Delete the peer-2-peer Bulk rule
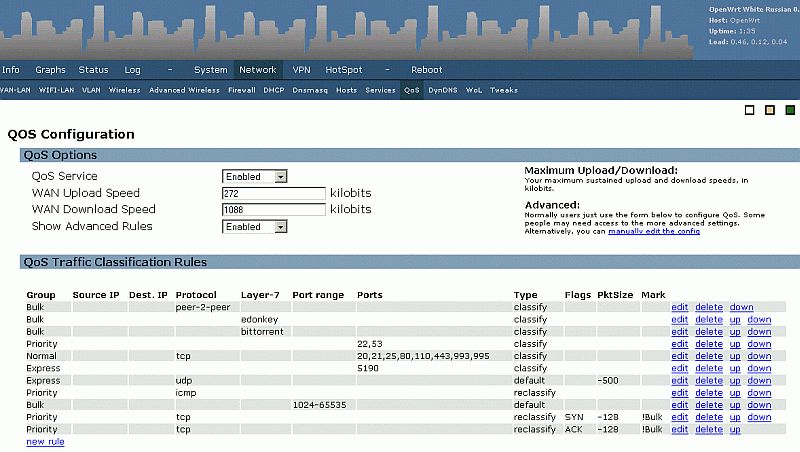This screenshot has width=800, height=452. pos(709,307)
